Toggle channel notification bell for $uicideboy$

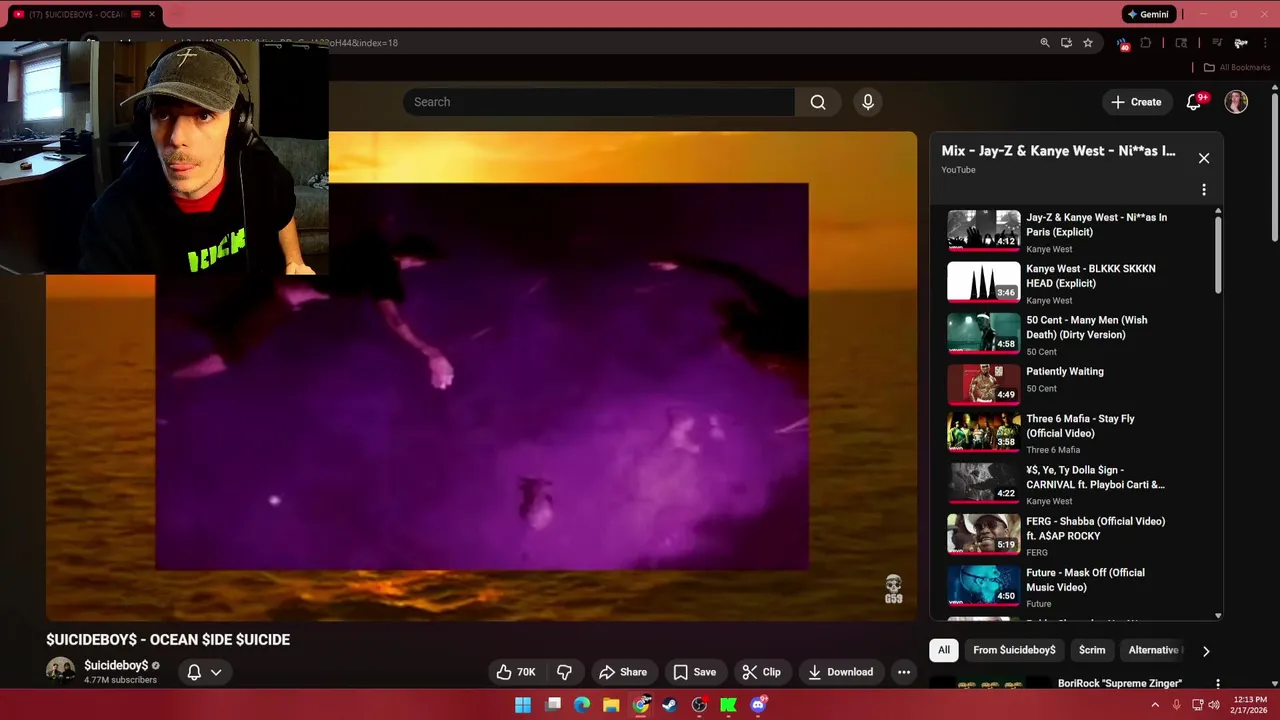(204, 672)
